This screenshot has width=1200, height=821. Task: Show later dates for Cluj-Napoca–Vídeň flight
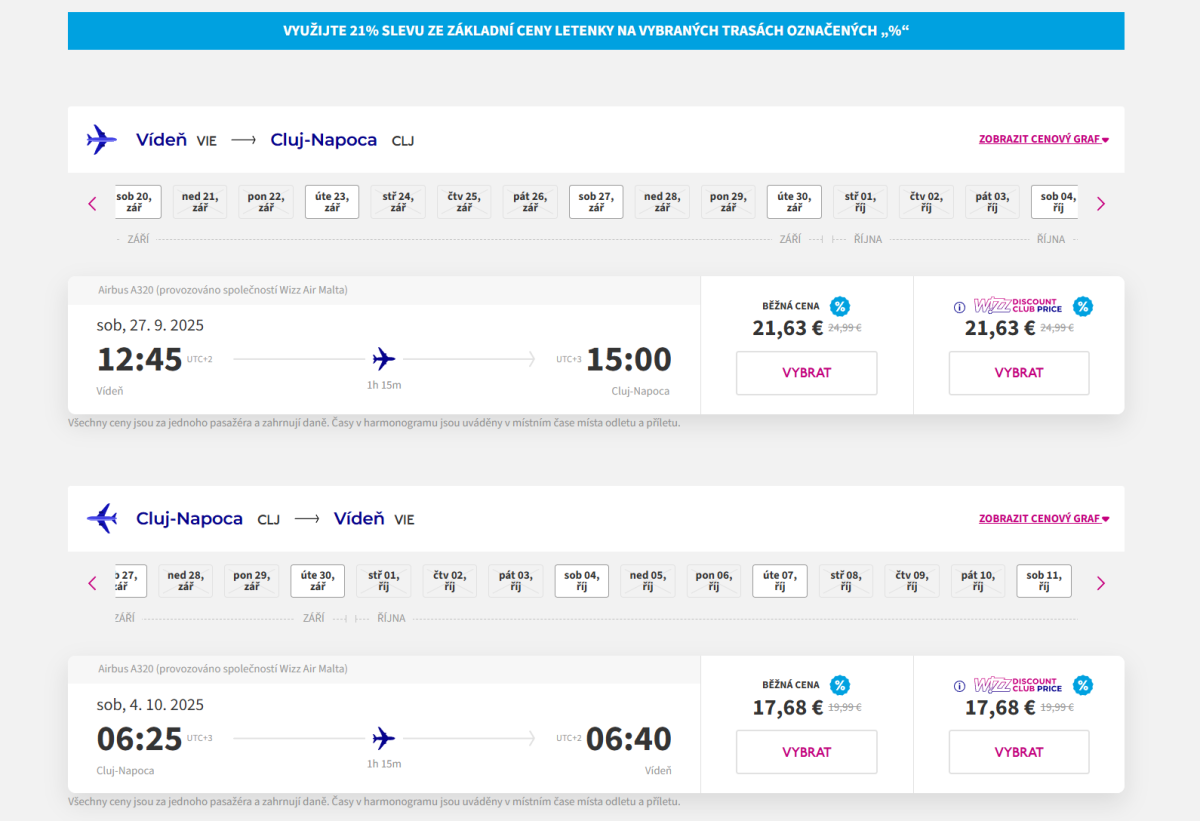[1101, 583]
